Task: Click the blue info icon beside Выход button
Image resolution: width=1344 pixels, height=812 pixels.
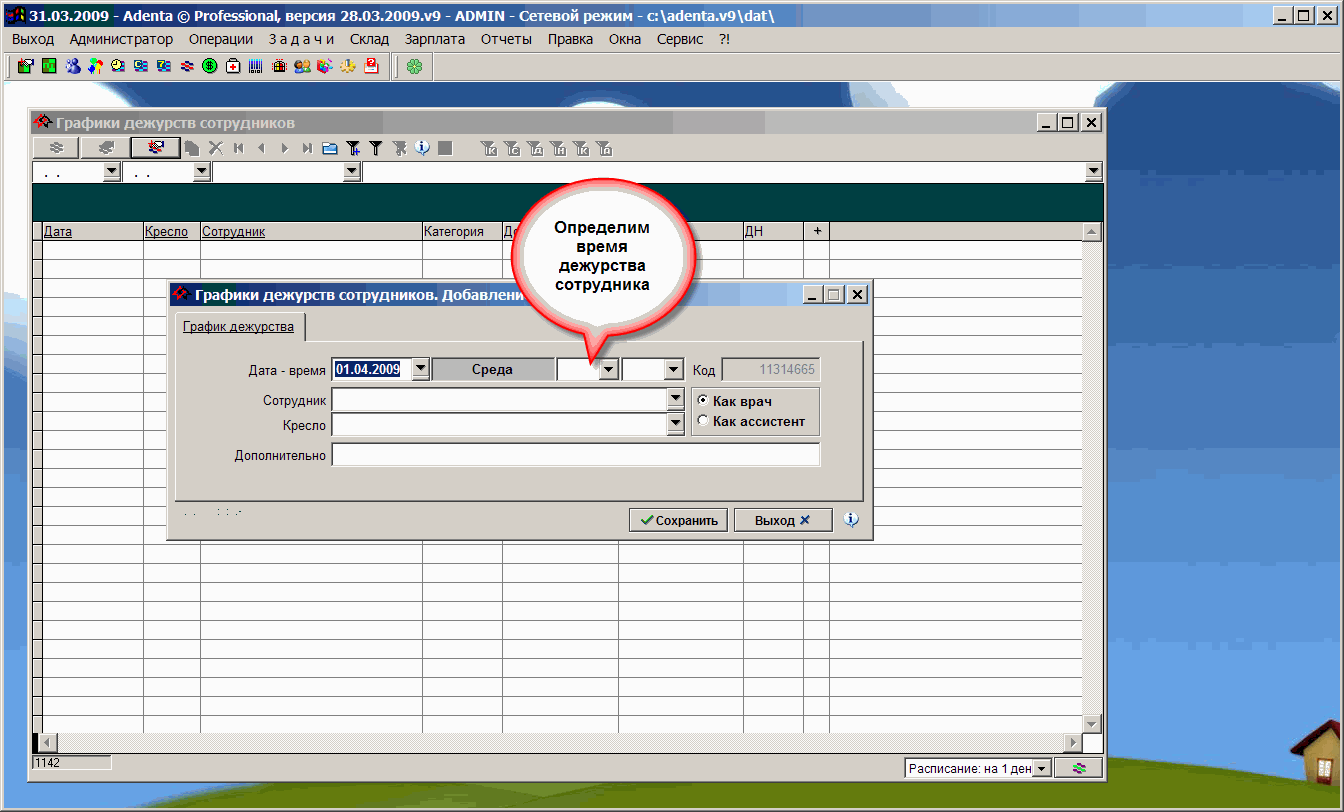Action: 851,520
